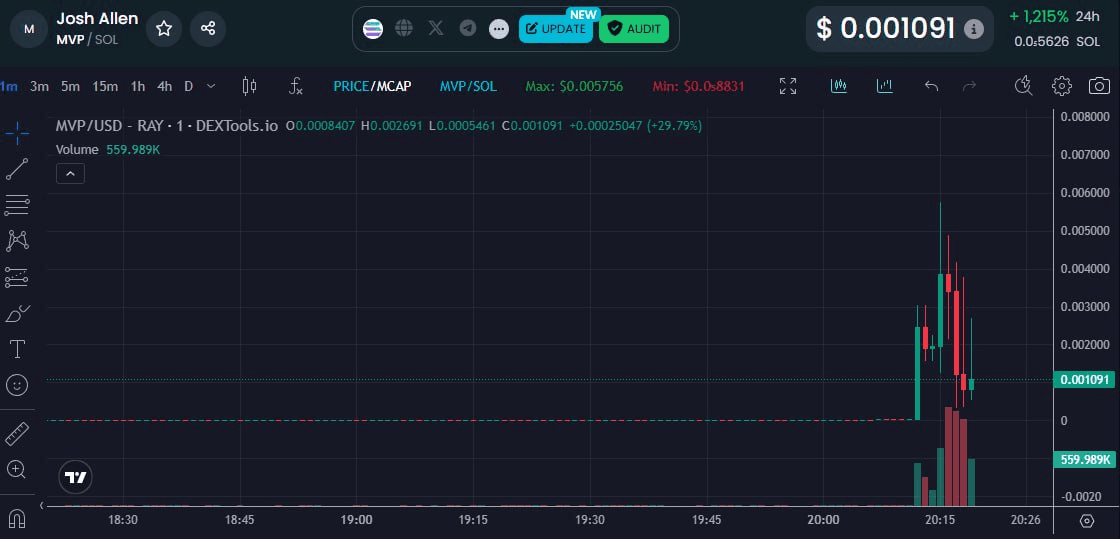Switch to the 1h timeframe

[138, 86]
